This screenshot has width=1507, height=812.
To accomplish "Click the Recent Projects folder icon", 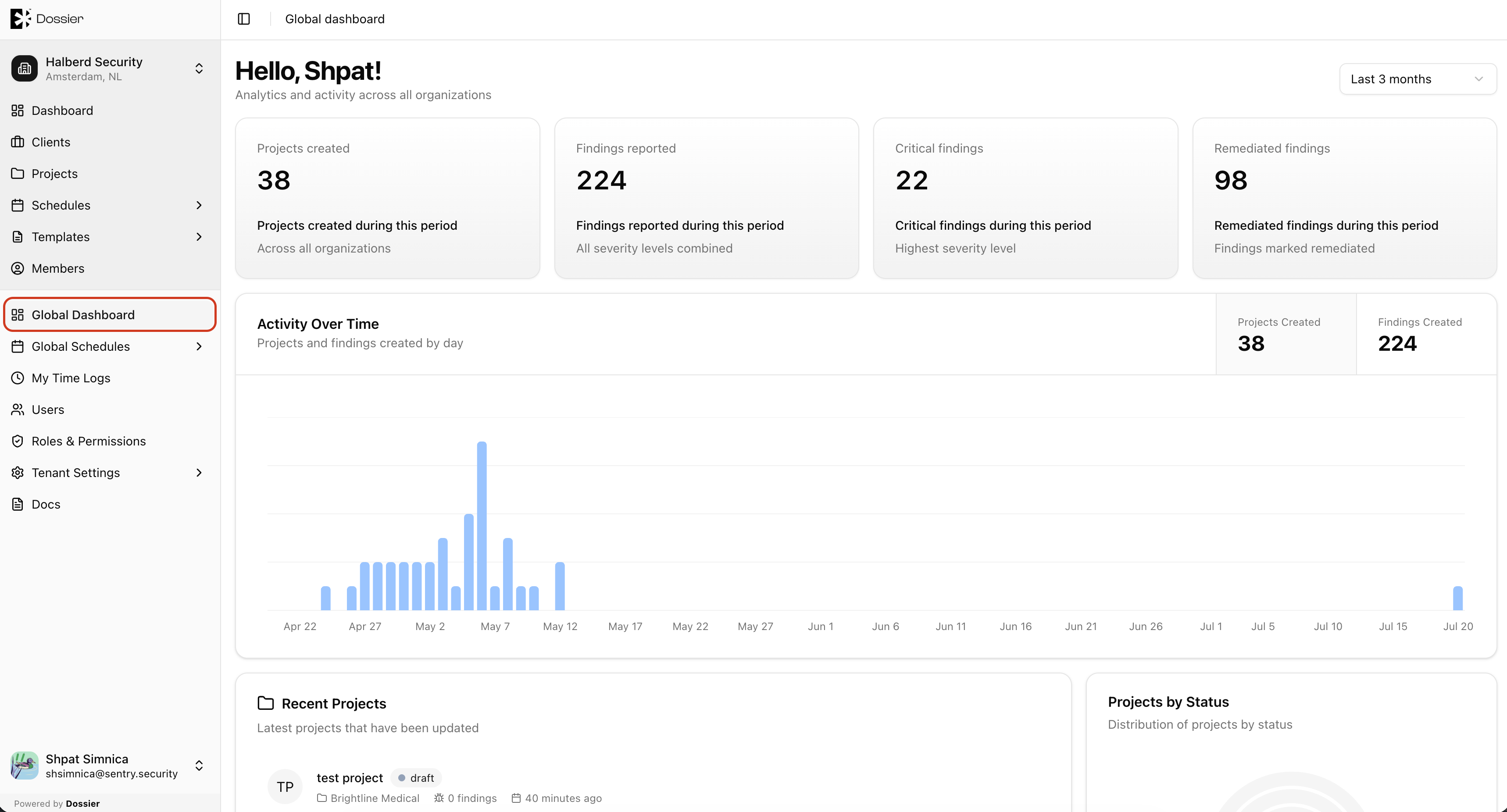I will [266, 703].
